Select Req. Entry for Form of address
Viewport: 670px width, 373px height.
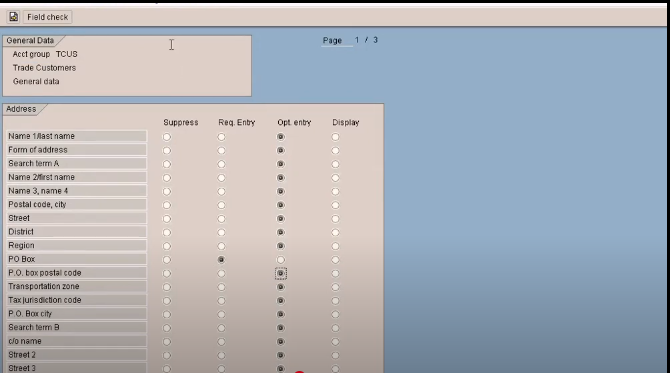coord(221,150)
